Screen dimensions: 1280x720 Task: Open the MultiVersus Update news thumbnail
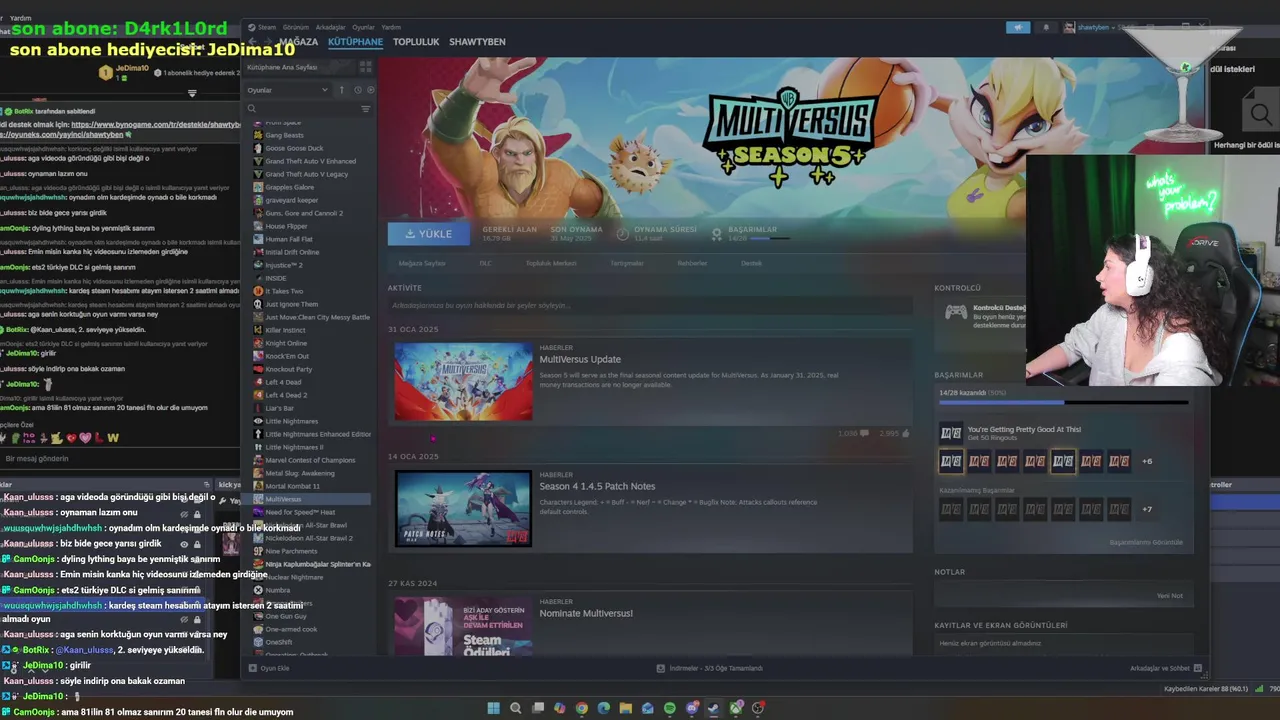click(463, 381)
